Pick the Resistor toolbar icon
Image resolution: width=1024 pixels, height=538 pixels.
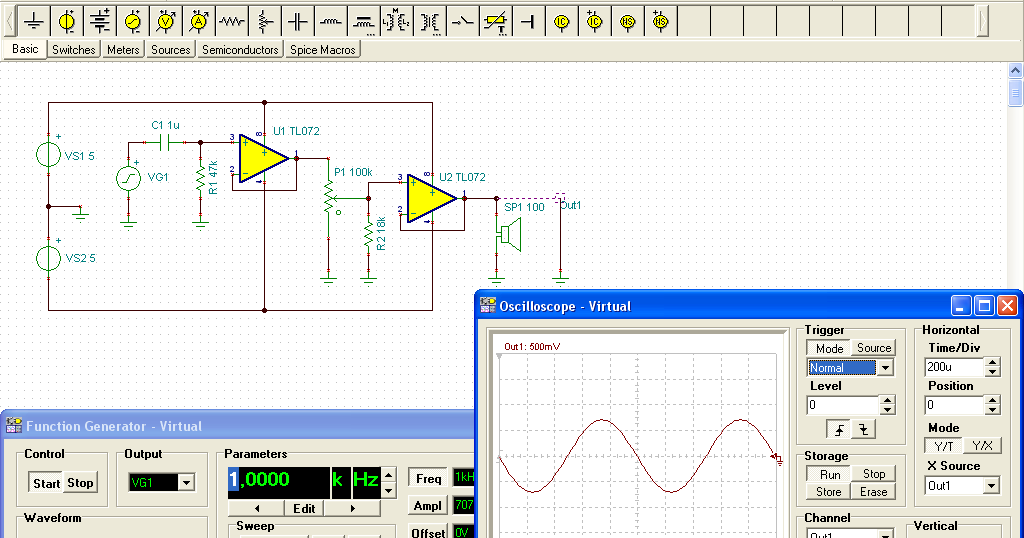[232, 21]
